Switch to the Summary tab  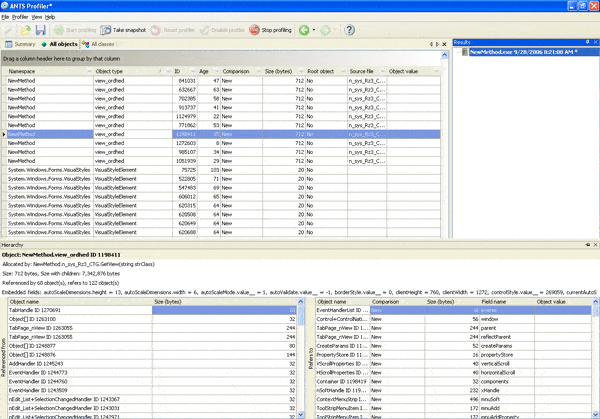point(20,44)
